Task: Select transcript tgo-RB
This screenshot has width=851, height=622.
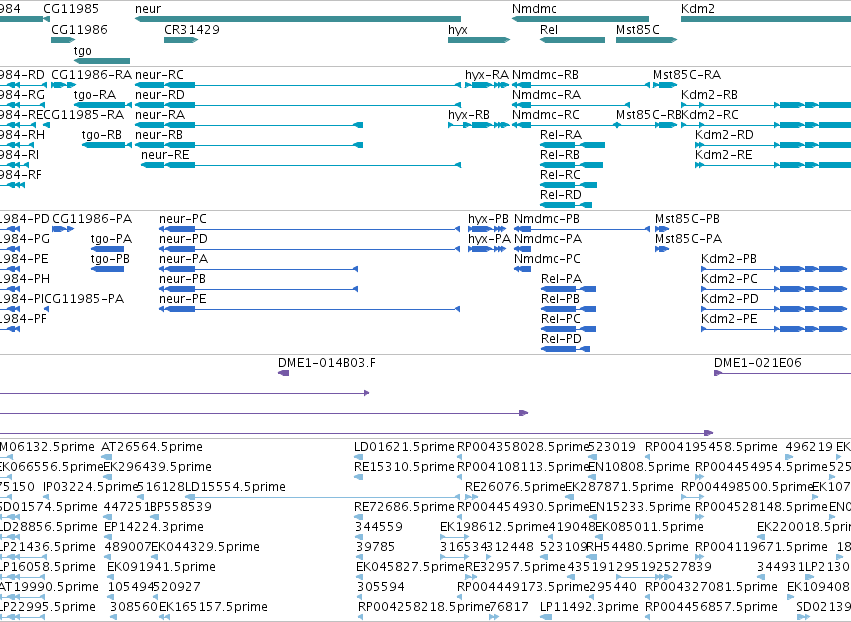Action: (101, 135)
